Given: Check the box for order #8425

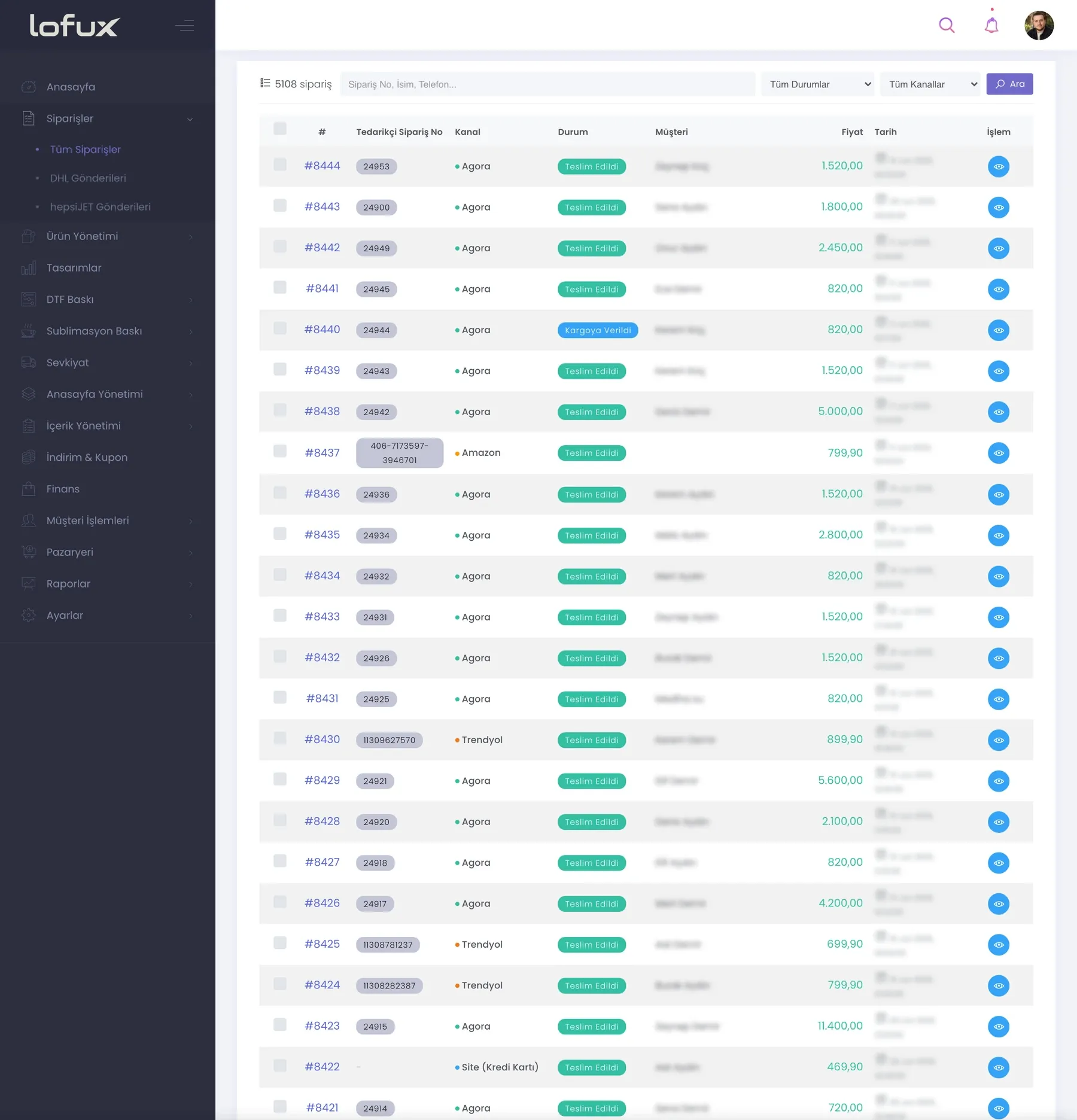Looking at the screenshot, I should tap(279, 943).
